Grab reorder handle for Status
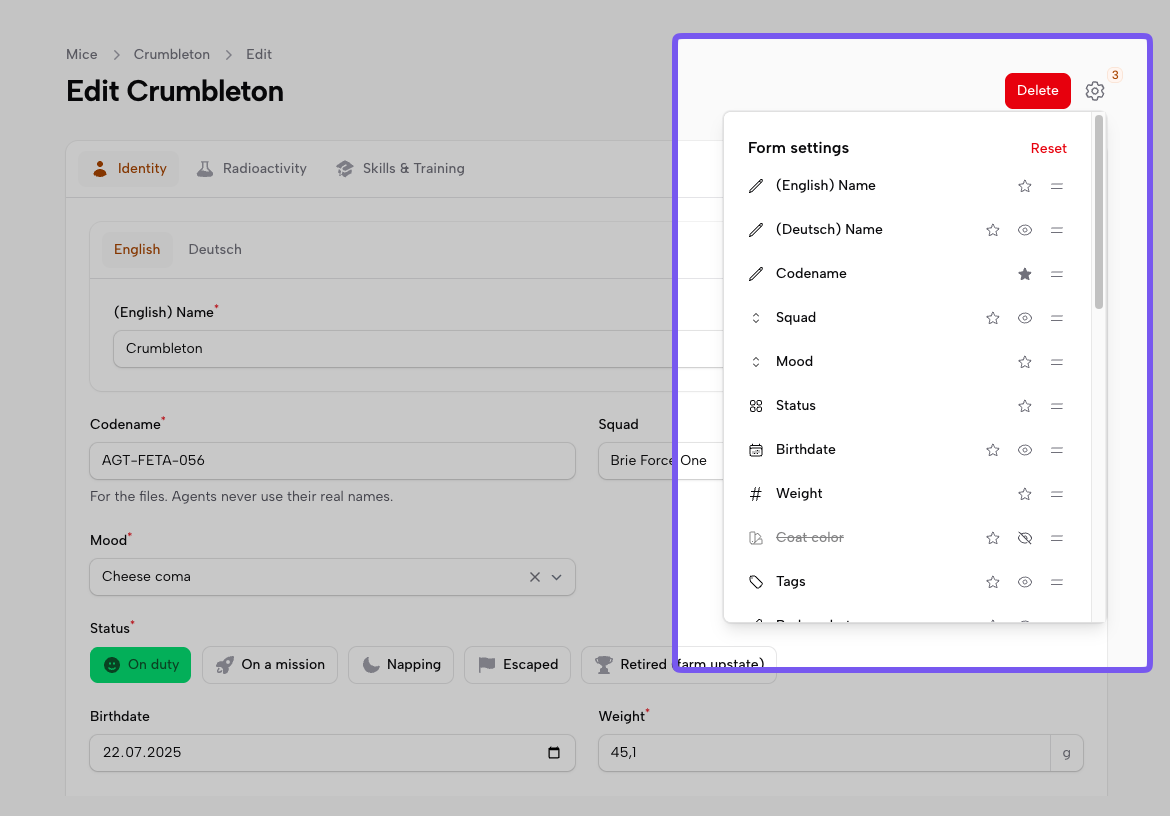Screen dimensions: 1170x816 [1057, 407]
